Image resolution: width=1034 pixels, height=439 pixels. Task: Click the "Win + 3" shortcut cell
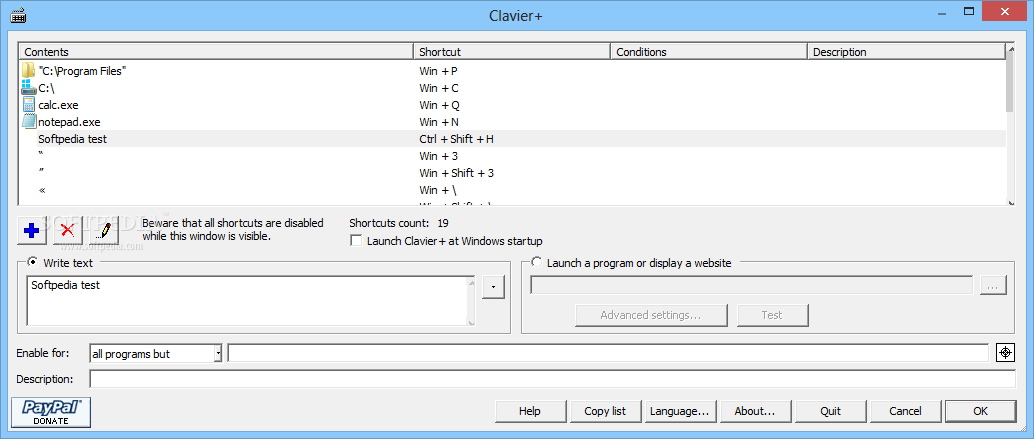coord(439,156)
